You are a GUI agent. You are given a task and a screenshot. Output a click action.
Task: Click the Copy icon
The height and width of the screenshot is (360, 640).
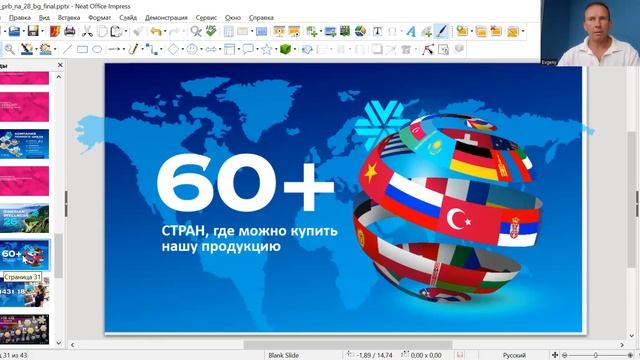coord(102,31)
